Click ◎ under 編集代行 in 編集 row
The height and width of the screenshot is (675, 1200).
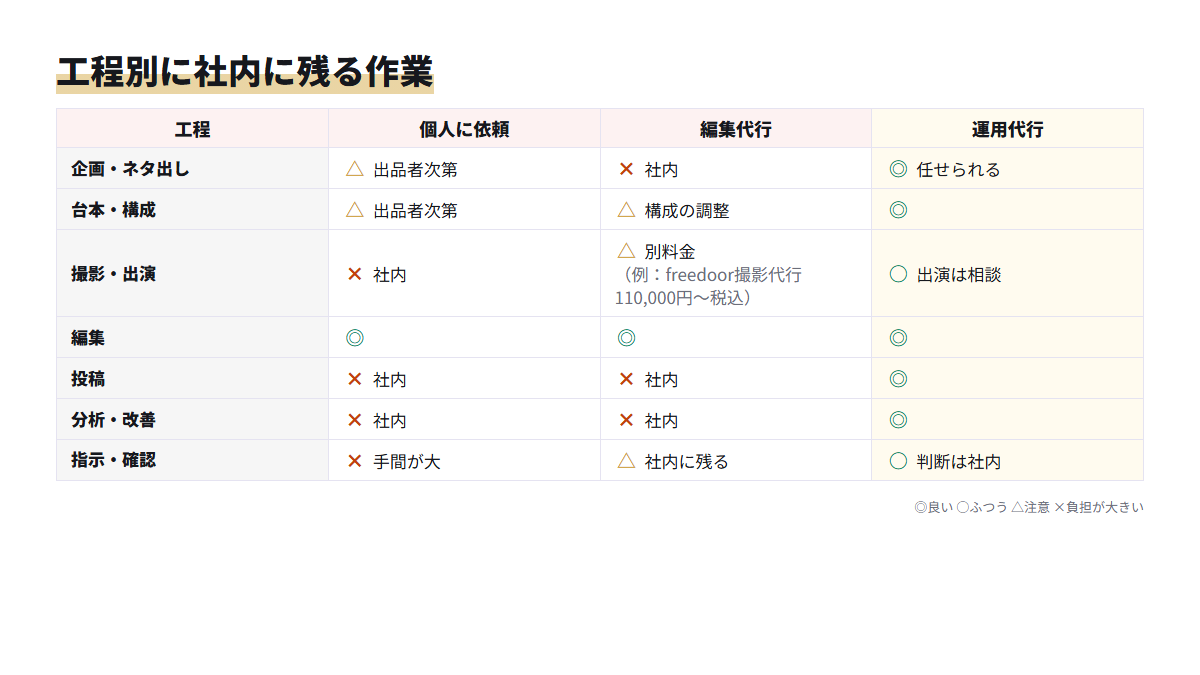pos(626,338)
